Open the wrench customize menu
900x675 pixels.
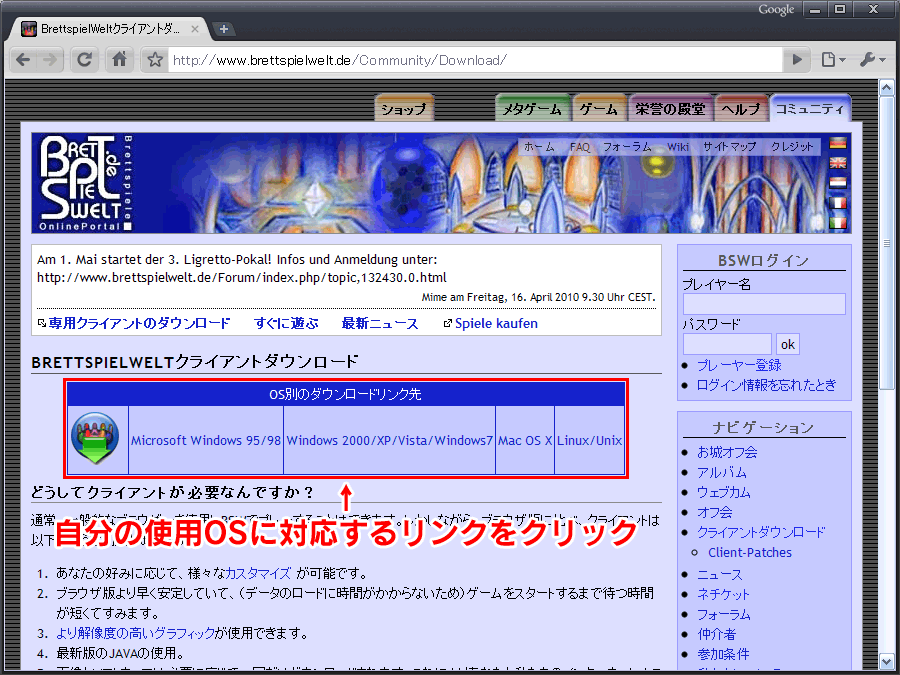(872, 59)
